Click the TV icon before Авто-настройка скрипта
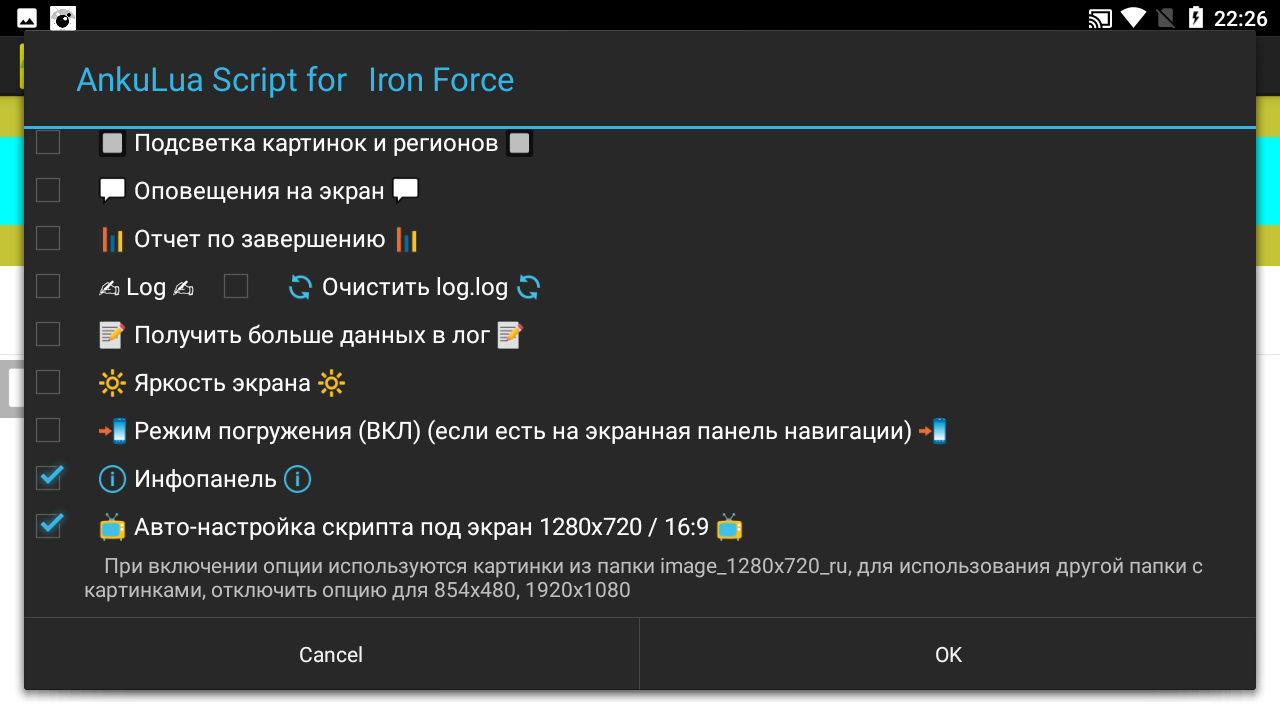 [112, 527]
